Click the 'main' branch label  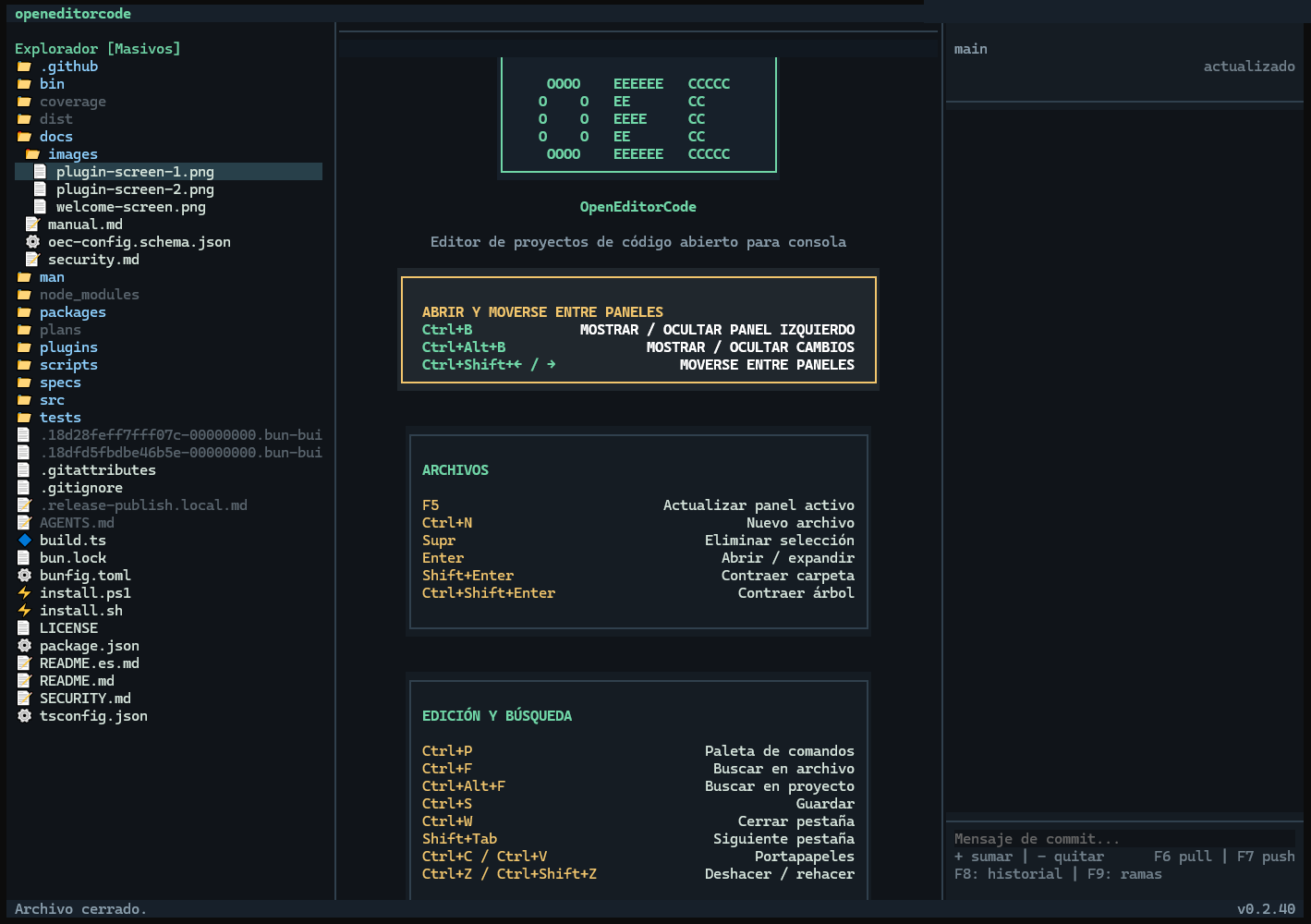971,49
